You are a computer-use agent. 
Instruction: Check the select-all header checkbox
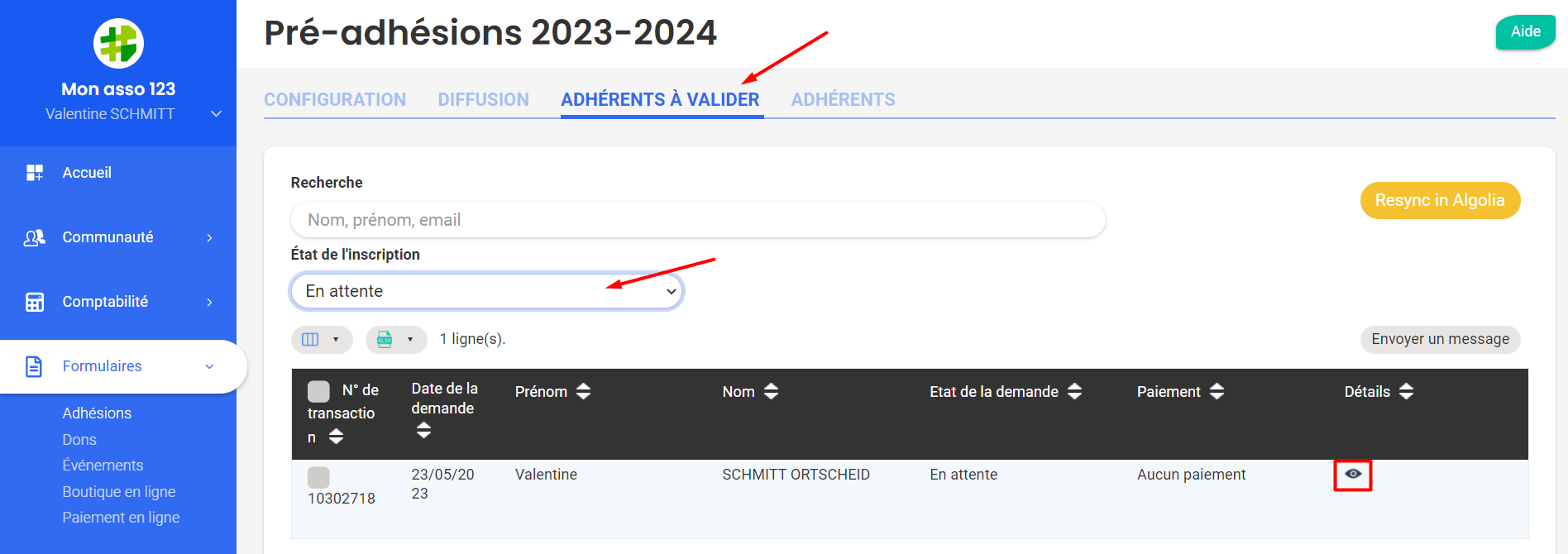click(318, 391)
